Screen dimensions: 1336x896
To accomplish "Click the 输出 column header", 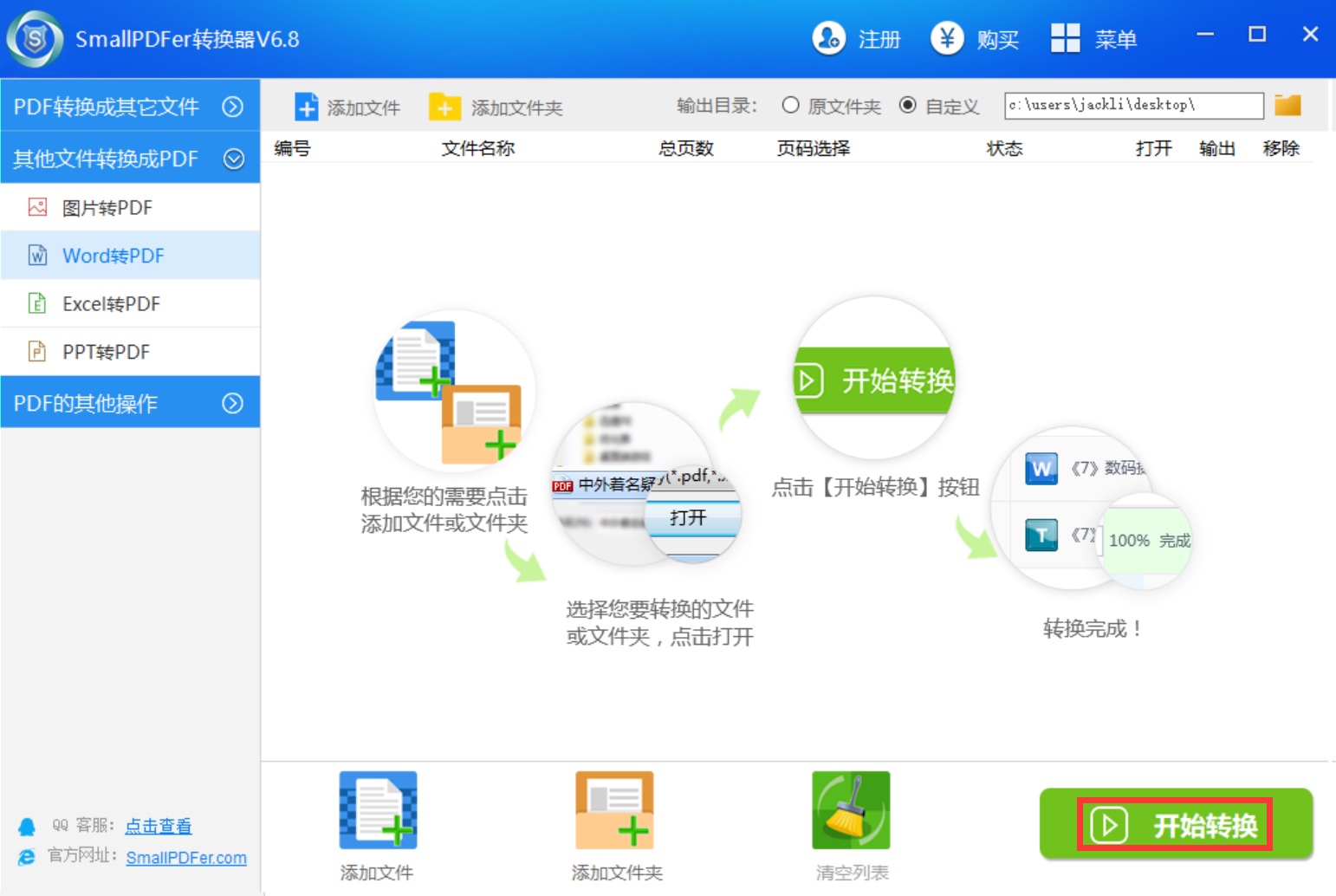I will [x=1217, y=148].
